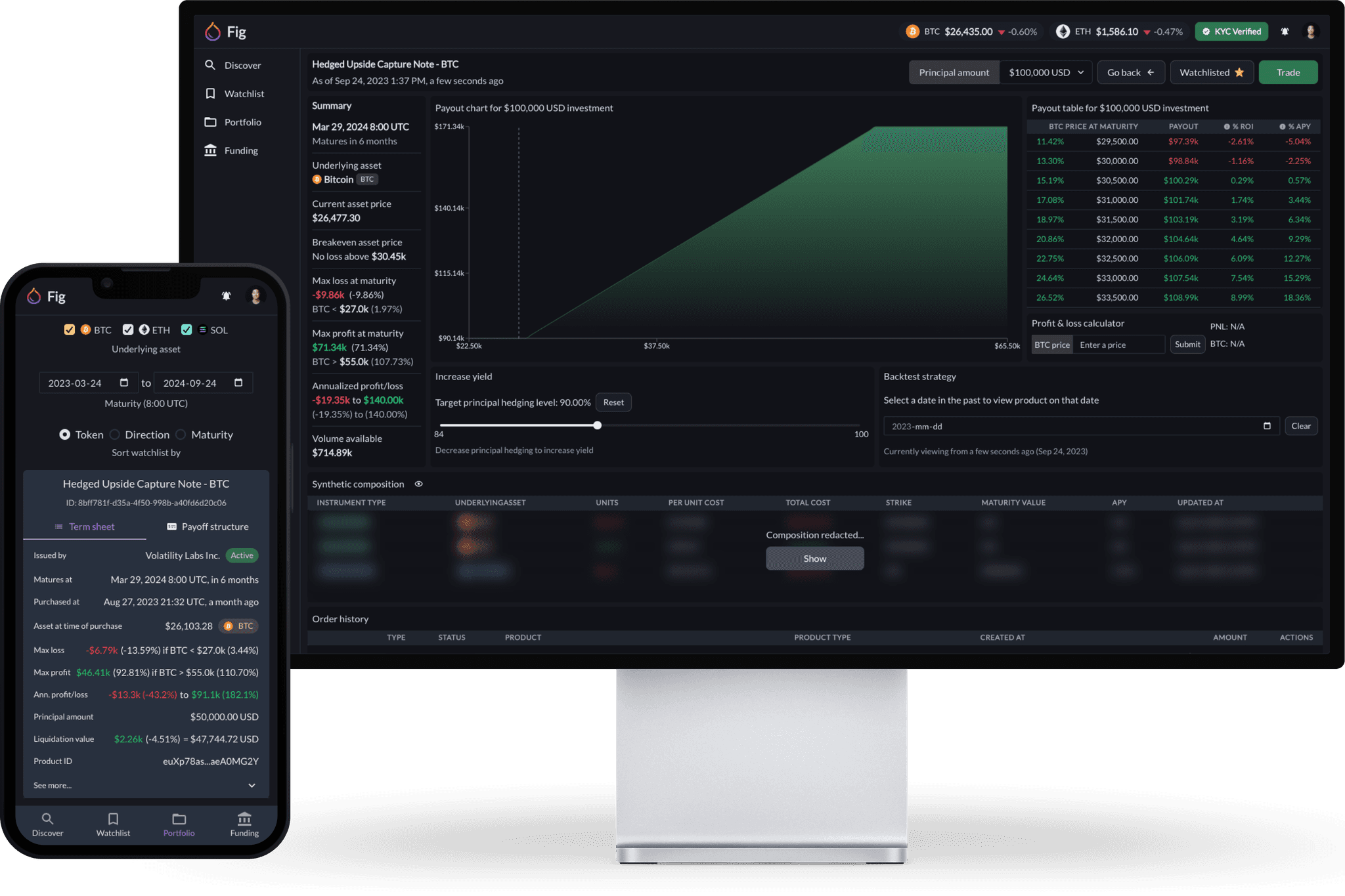This screenshot has height=896, width=1345.
Task: Open notifications bell on phone header
Action: (x=226, y=296)
